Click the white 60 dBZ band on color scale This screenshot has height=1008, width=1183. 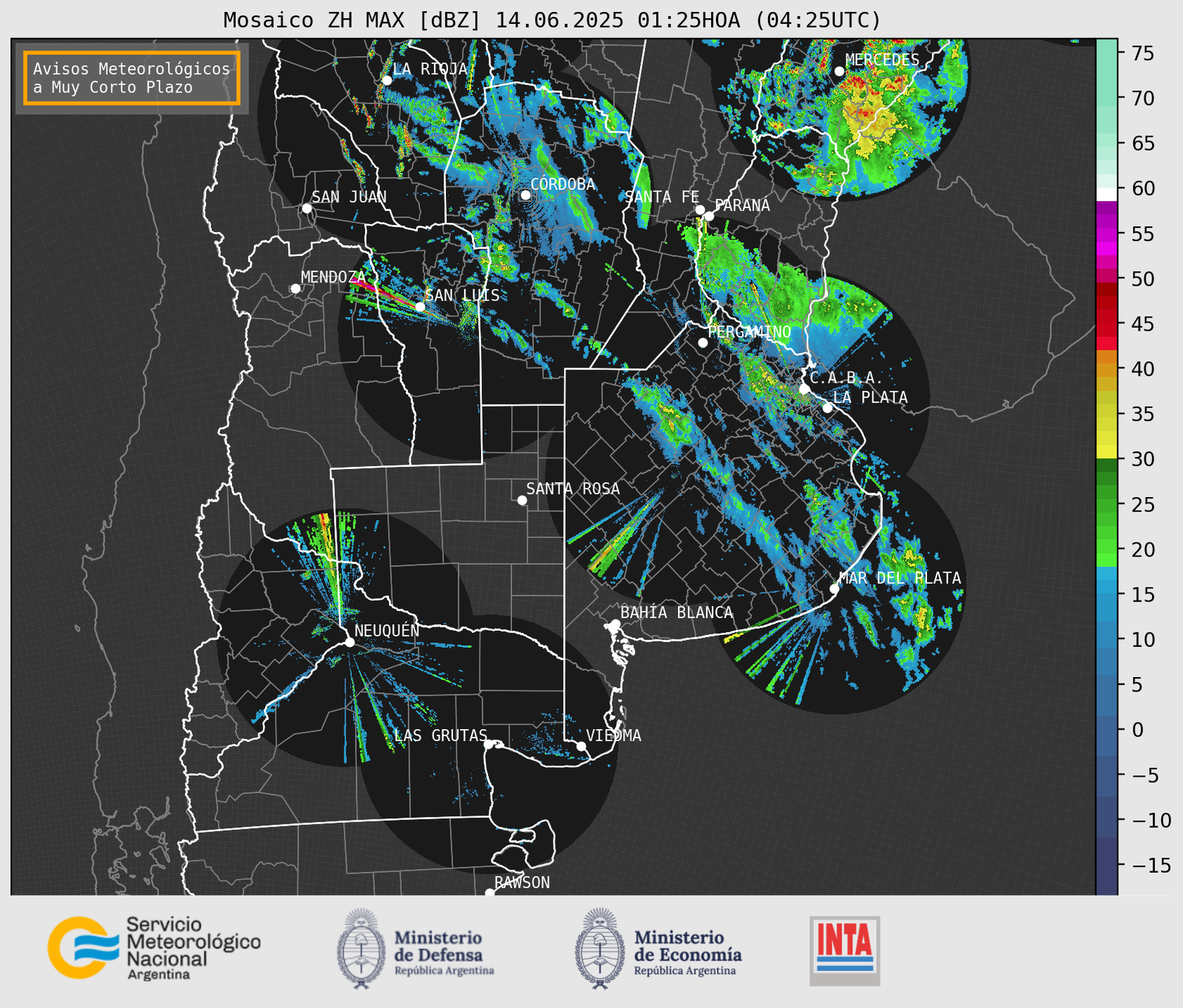click(1107, 193)
